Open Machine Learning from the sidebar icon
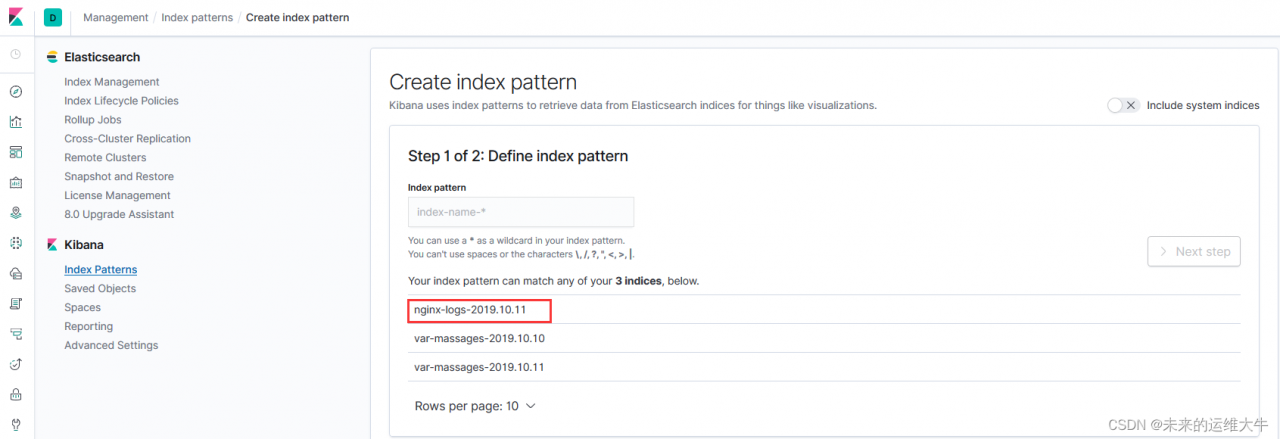Viewport: 1280px width, 439px height. (x=15, y=242)
